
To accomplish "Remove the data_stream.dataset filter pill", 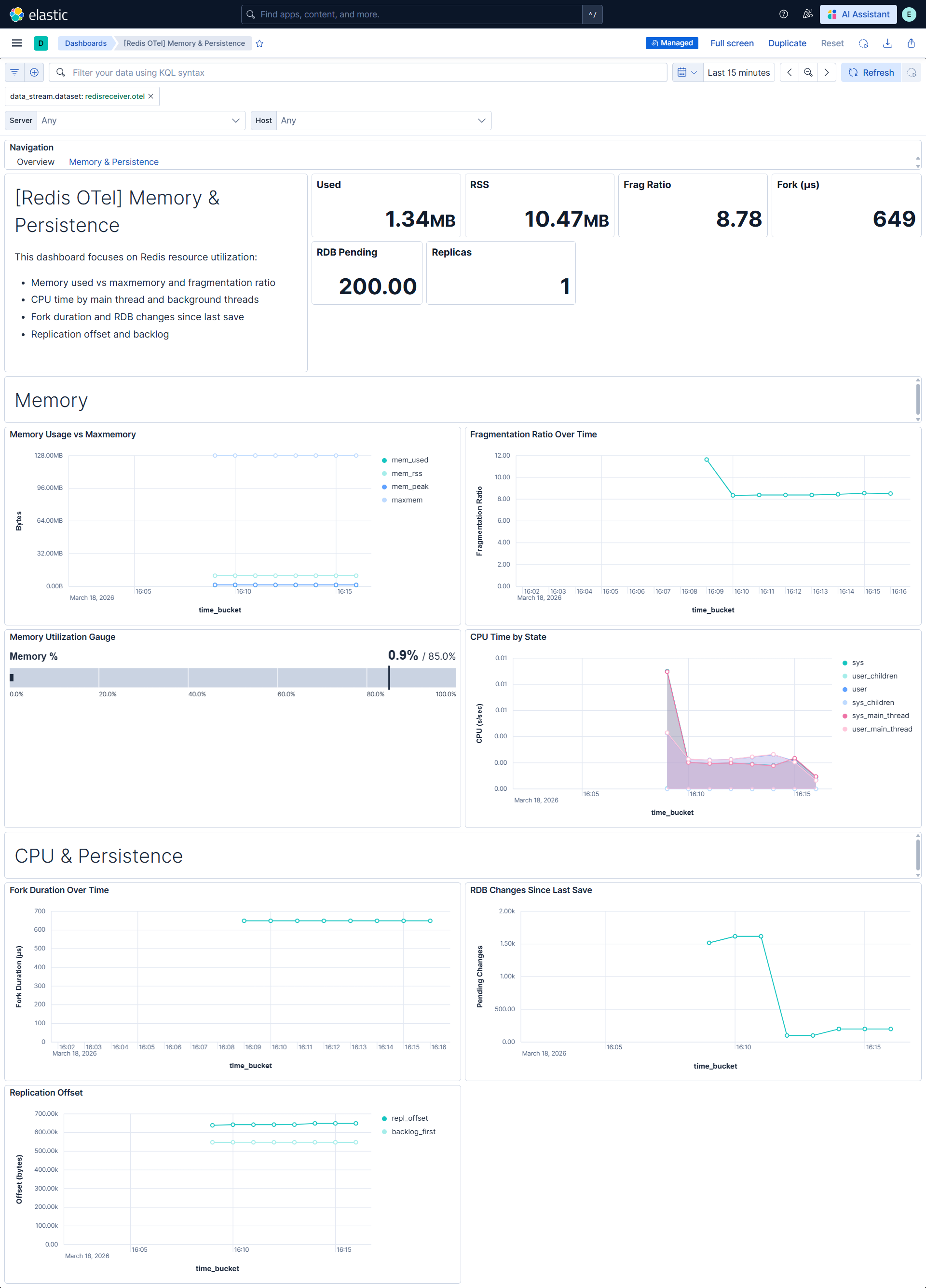I will click(x=151, y=96).
